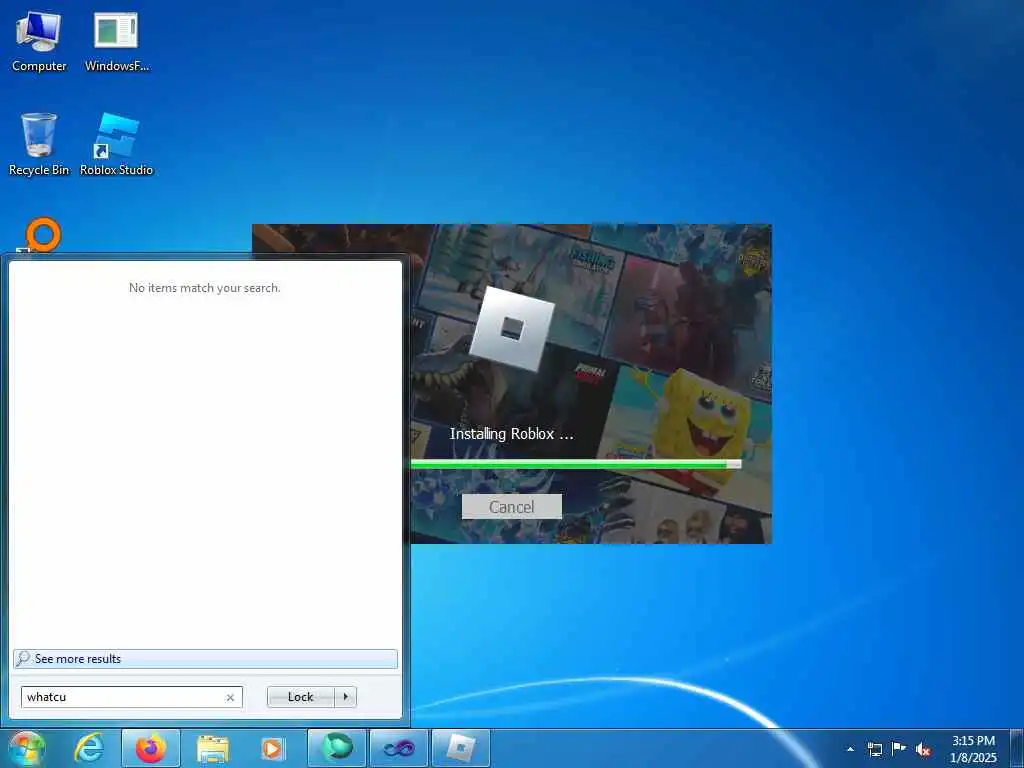Launch the Roblox Studio desktop shortcut

[116, 144]
